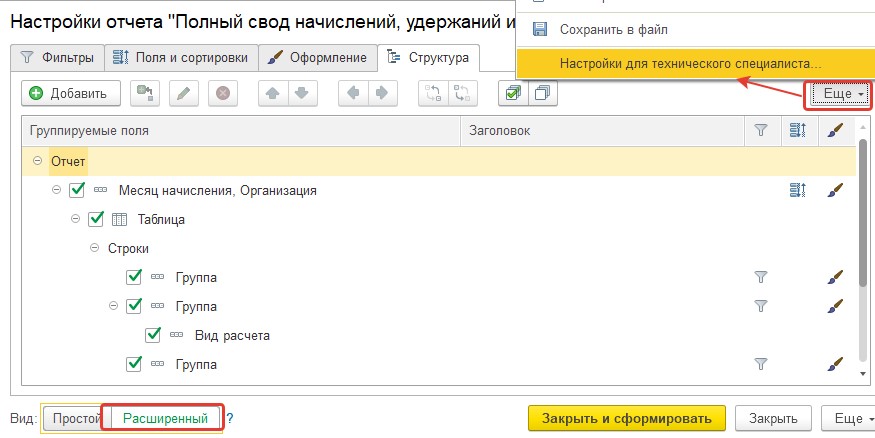Click the pencil edit icon in toolbar

(184, 93)
